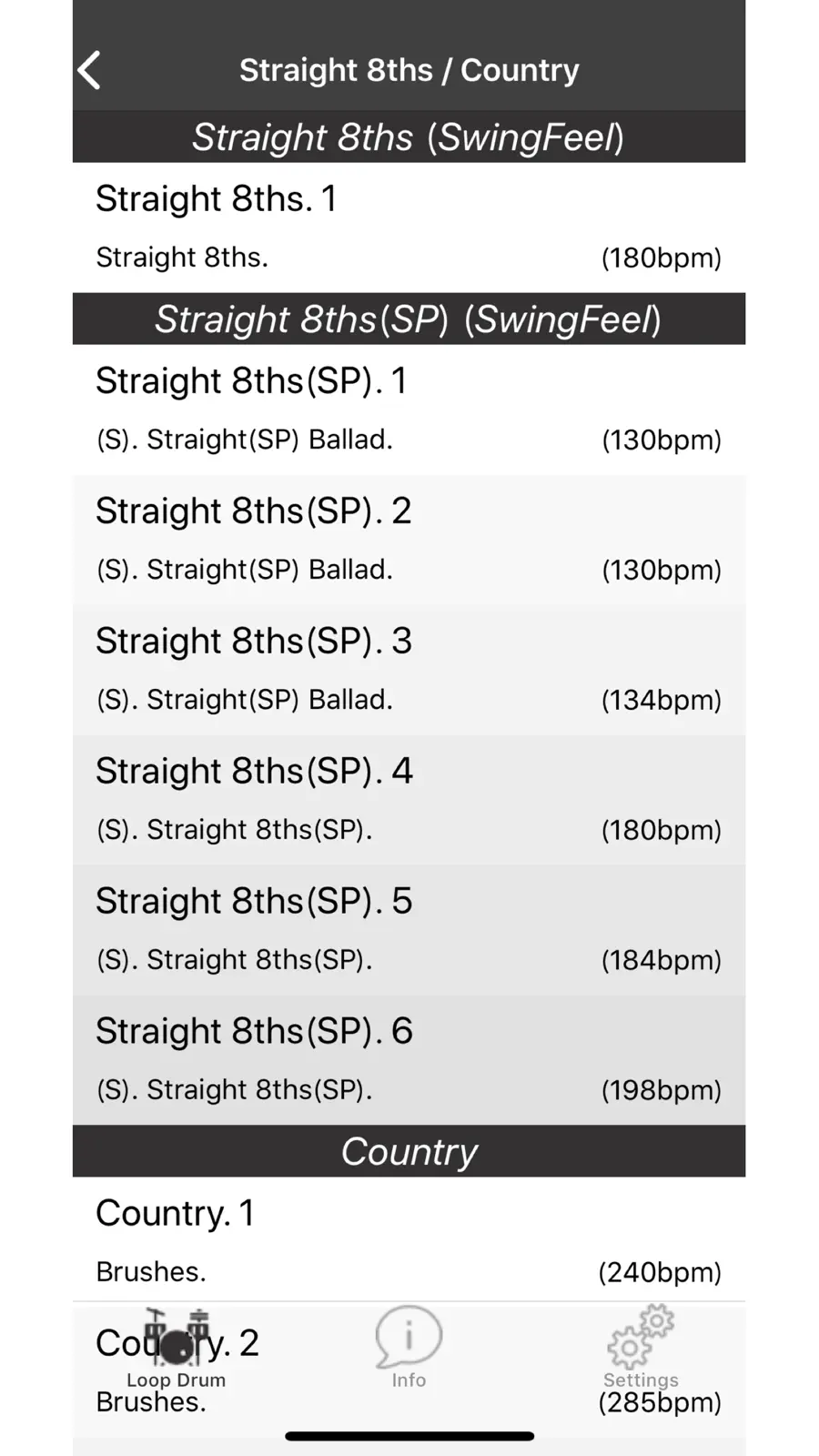This screenshot has height=1456, width=819.
Task: Select Straight 8ths(SP). 6 at 198bpm
Action: coord(409,1060)
